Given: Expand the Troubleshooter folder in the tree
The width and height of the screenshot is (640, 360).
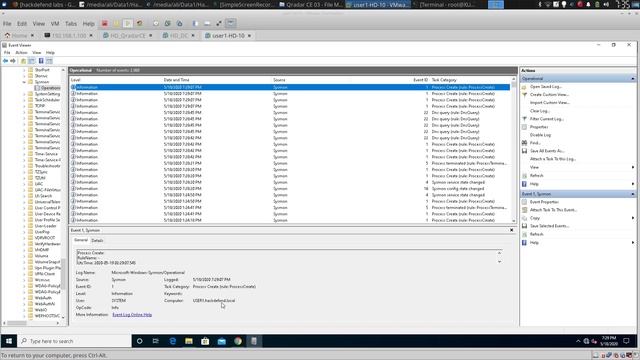Looking at the screenshot, I should point(24,166).
